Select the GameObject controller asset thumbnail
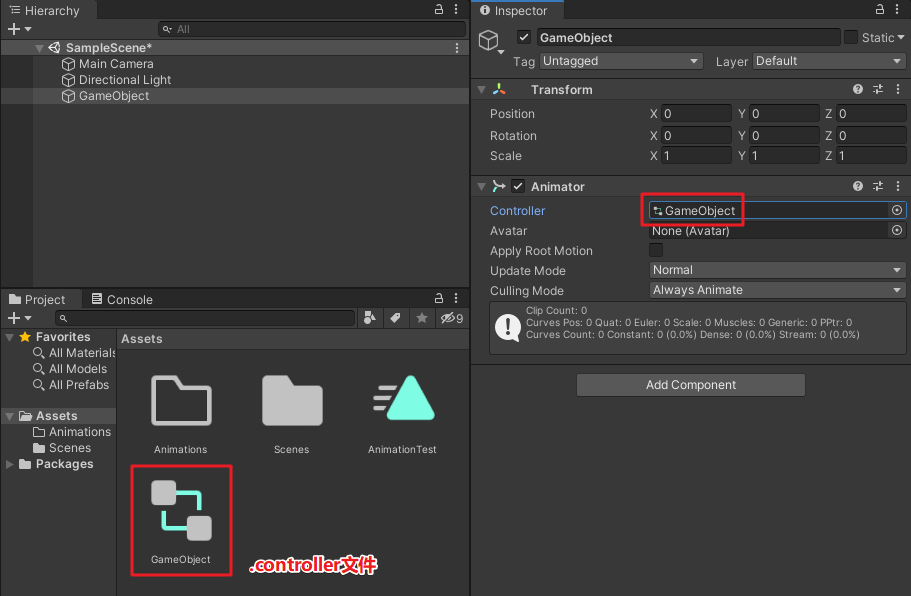911x596 pixels. click(181, 510)
